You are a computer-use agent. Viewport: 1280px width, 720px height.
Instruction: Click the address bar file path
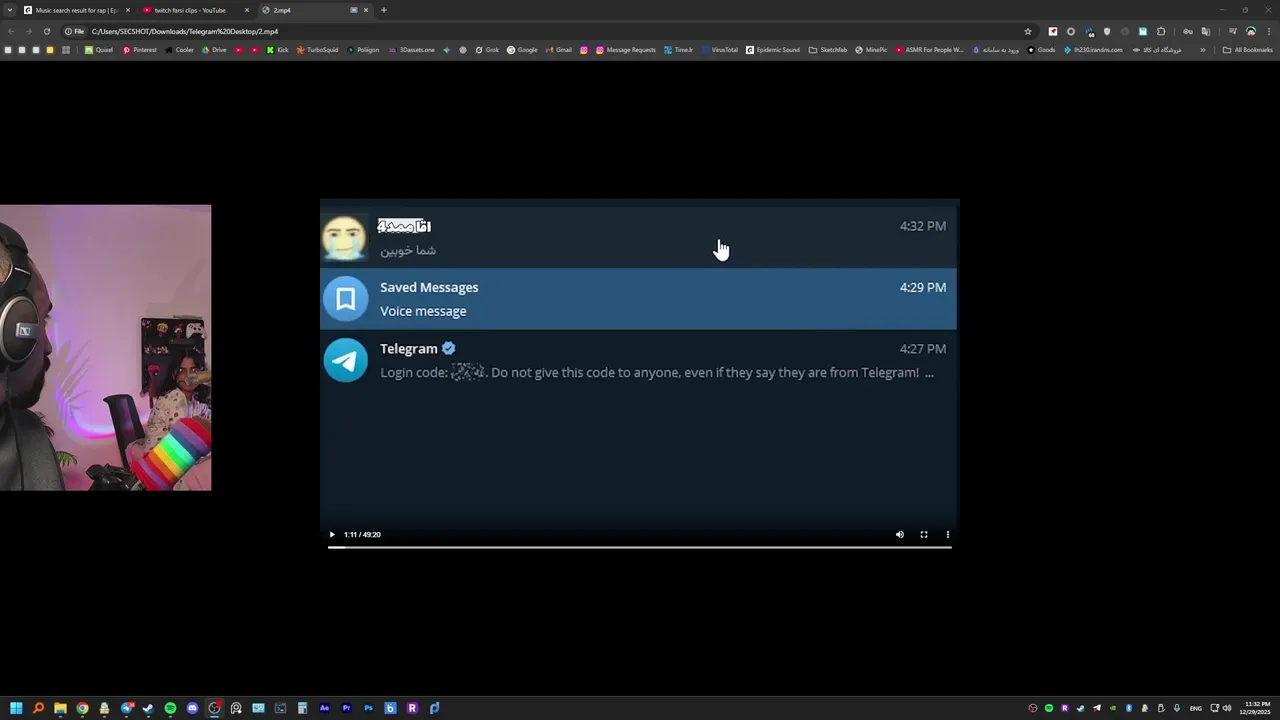[185, 31]
